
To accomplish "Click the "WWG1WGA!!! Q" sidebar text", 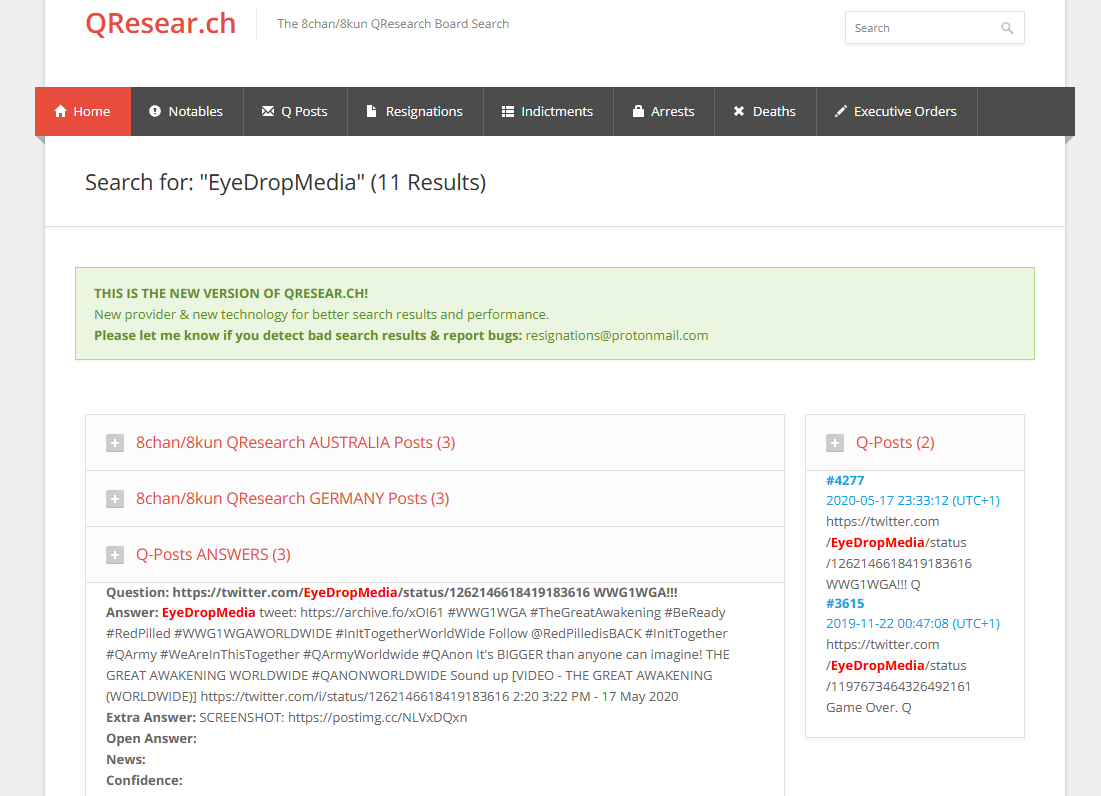I will coord(873,585).
